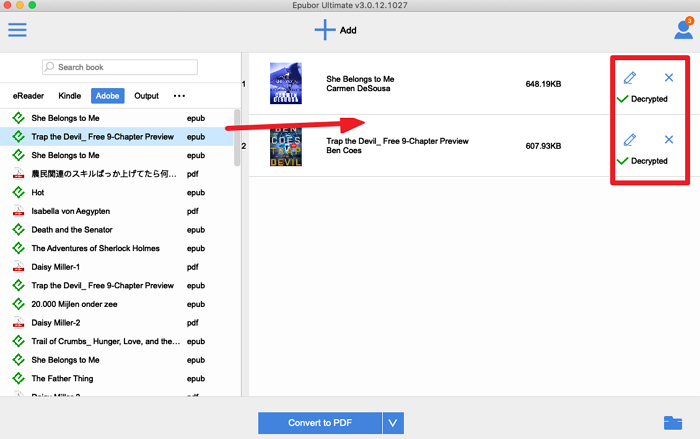This screenshot has width=700, height=439.
Task: Click epub icon beside Hot
Action: (18, 192)
